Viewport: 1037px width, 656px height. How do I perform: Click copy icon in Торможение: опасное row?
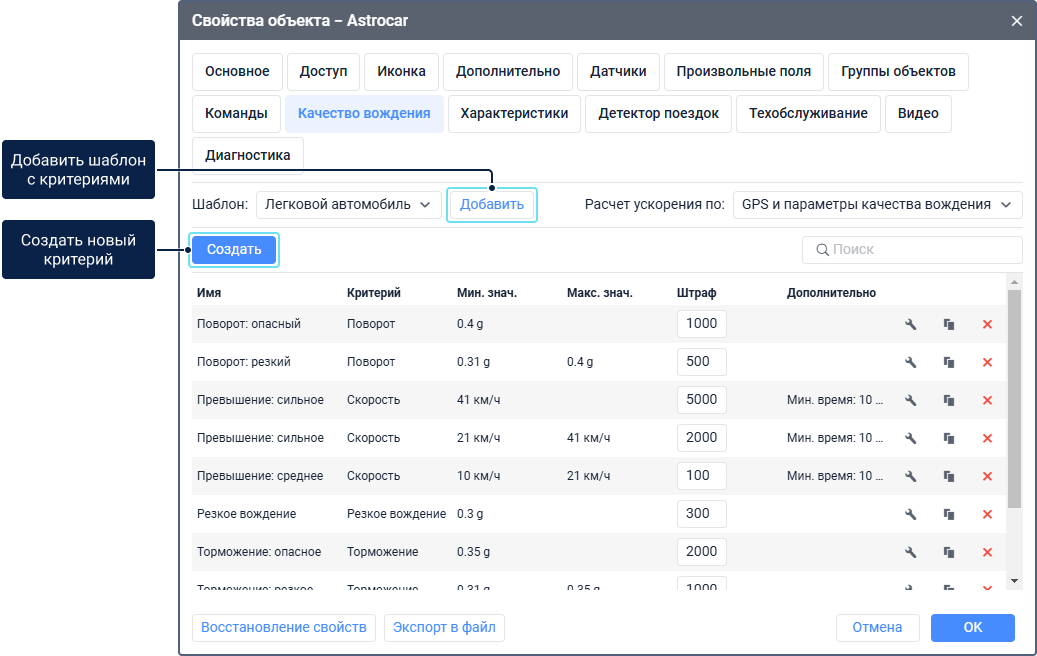click(948, 552)
